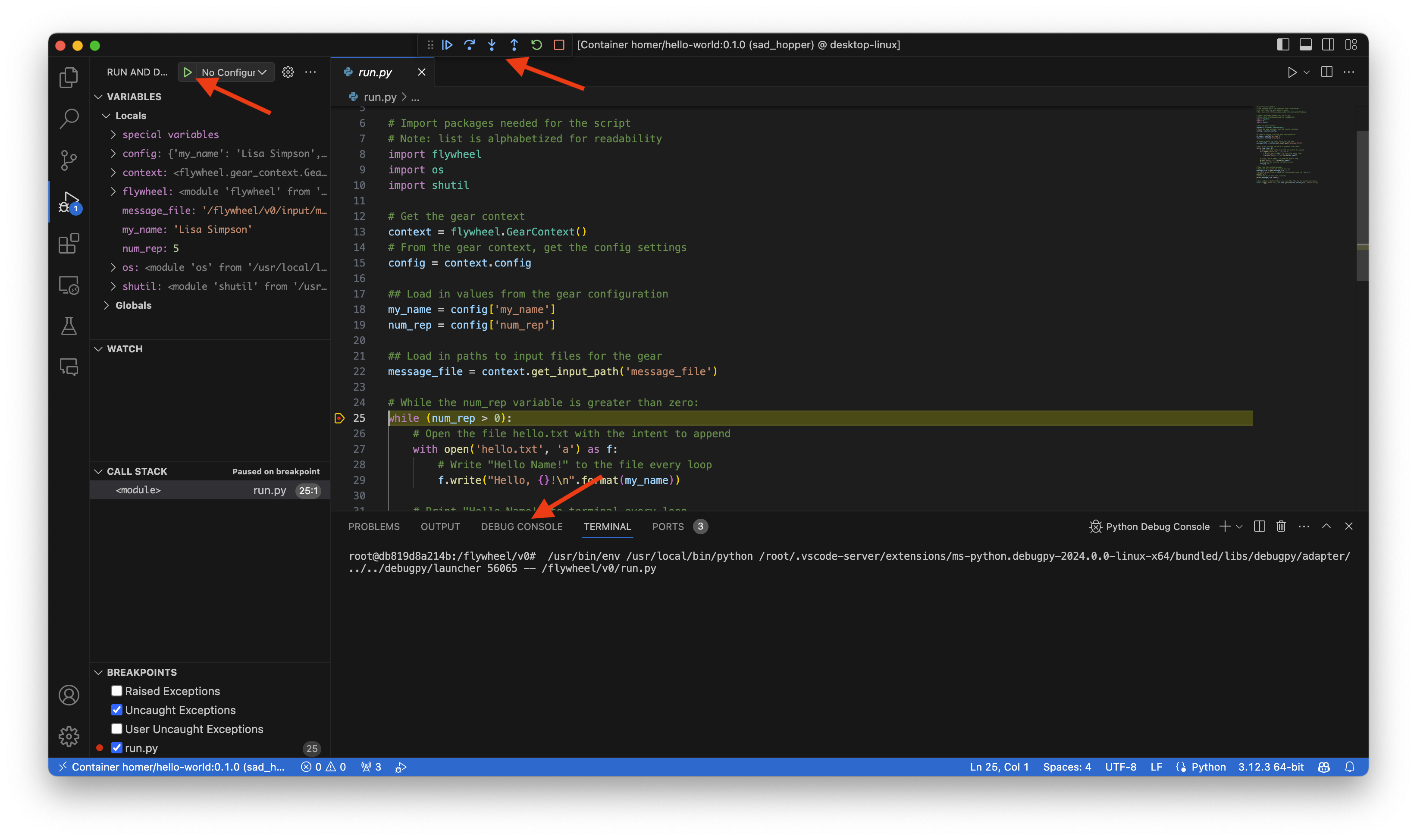Toggle User Uncaught Exceptions checkbox
The image size is (1417, 840).
coord(116,728)
